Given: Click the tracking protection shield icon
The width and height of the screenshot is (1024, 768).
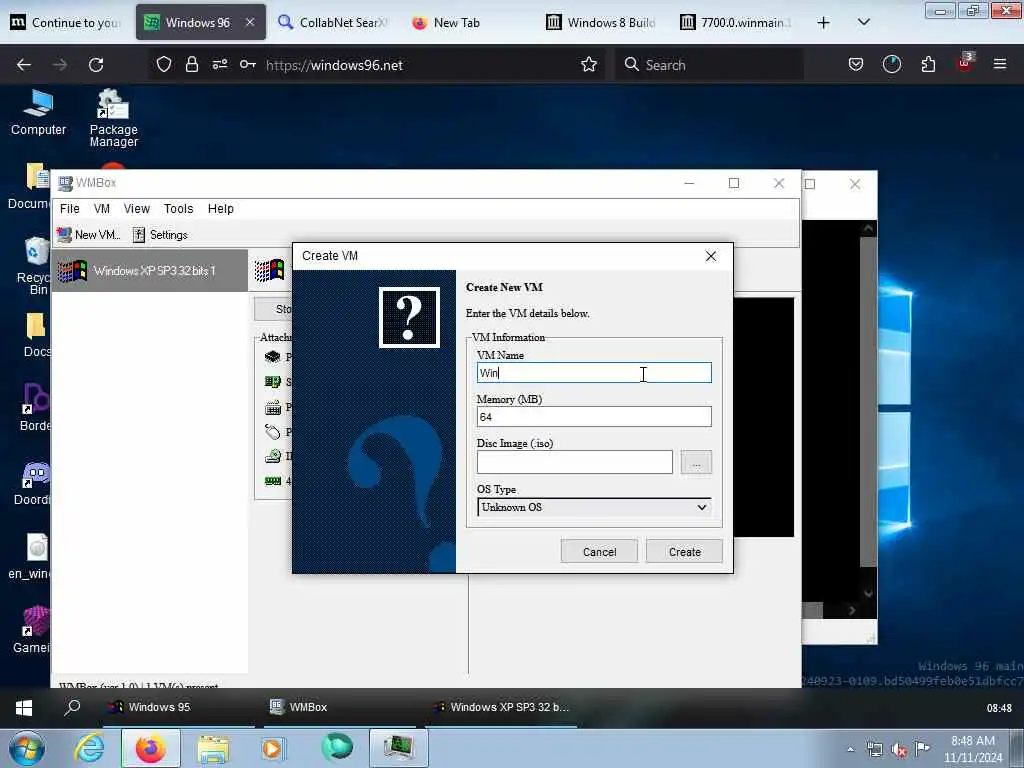Looking at the screenshot, I should pyautogui.click(x=164, y=65).
